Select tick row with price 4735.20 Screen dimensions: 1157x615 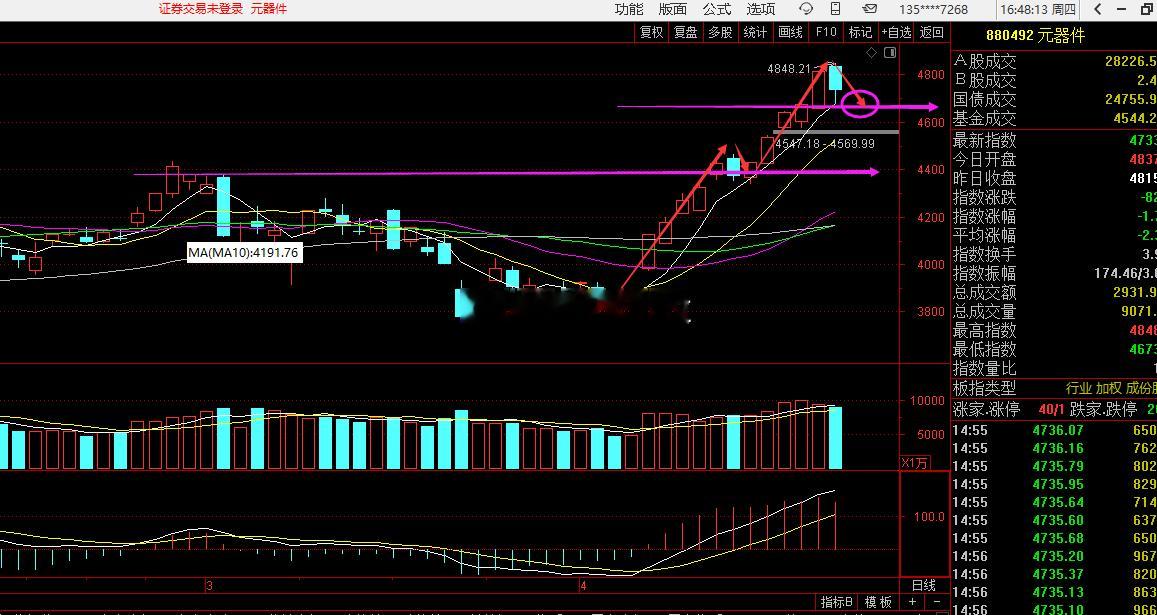point(1054,556)
